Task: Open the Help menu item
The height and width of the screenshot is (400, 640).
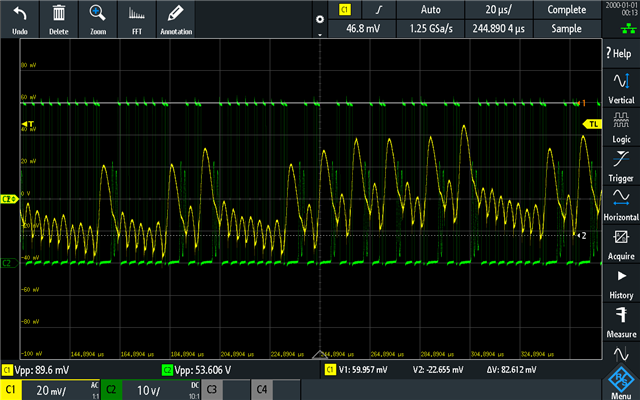Action: pyautogui.click(x=621, y=53)
